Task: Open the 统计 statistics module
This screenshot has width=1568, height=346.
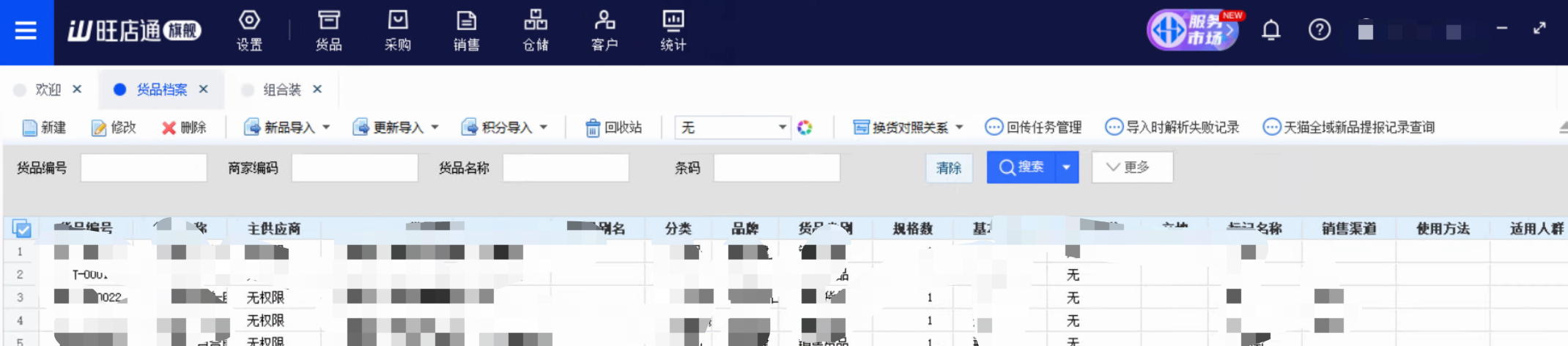Action: (x=673, y=31)
